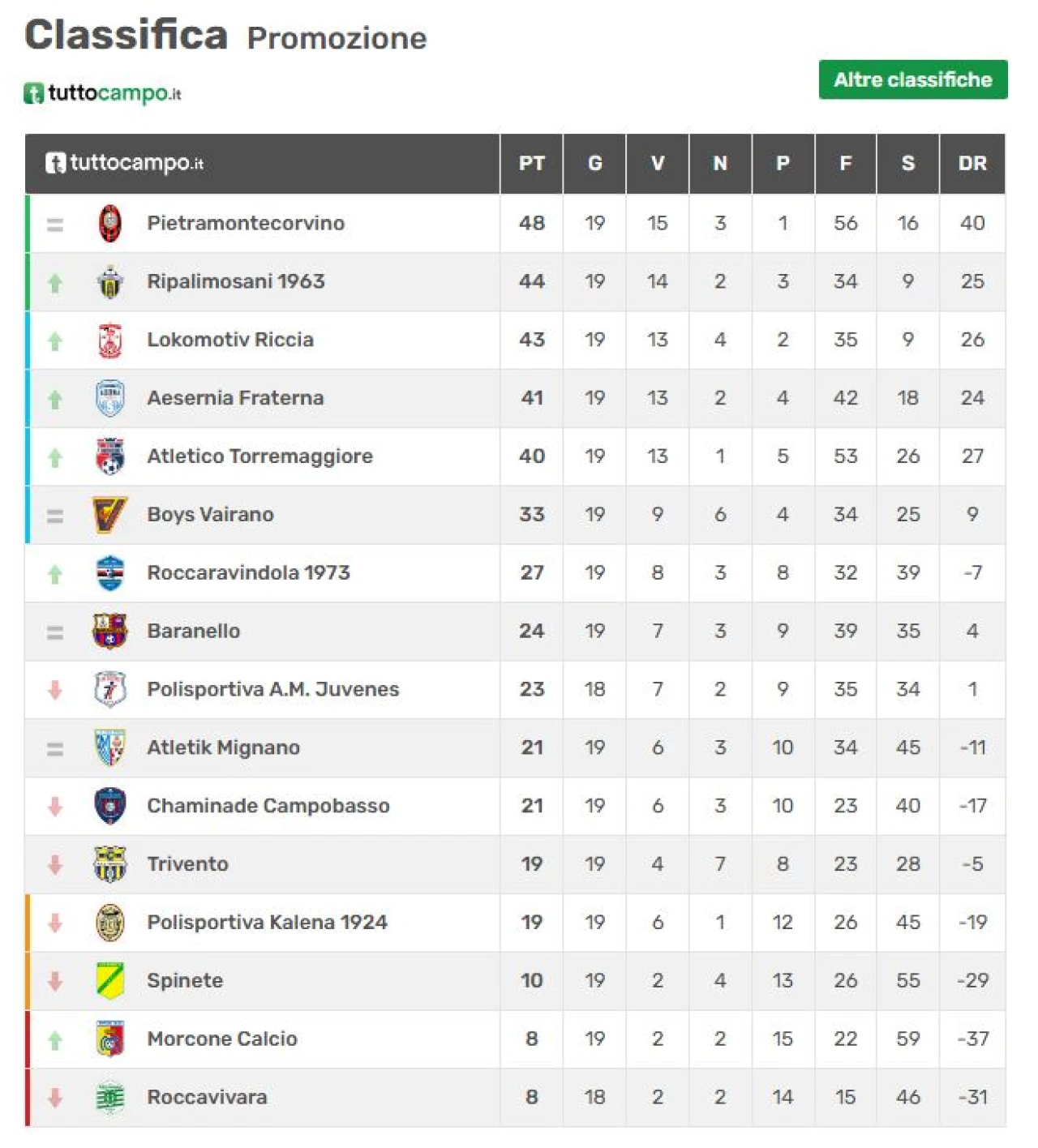
Task: Click the Baranello team crest
Action: point(110,631)
